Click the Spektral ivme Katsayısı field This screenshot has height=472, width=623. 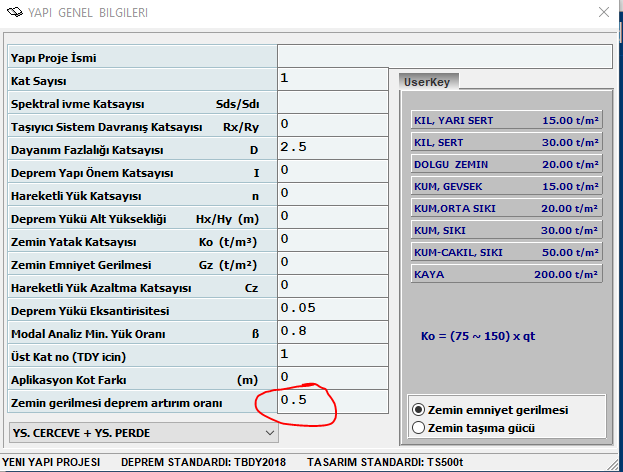(x=332, y=102)
